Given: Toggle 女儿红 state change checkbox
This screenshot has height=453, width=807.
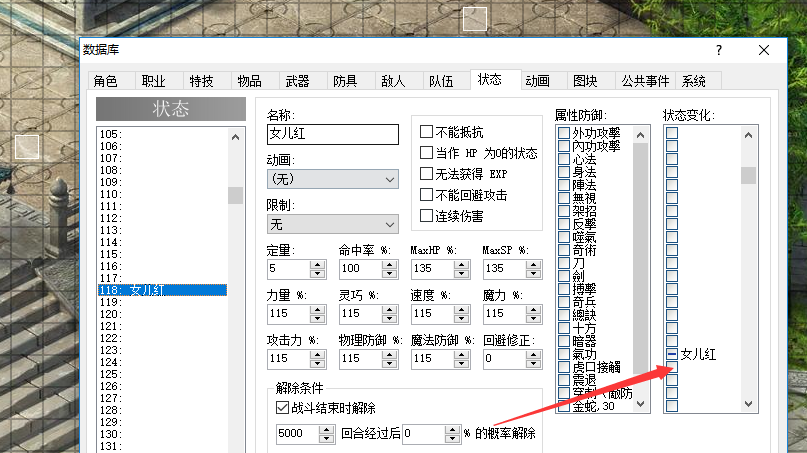Looking at the screenshot, I should tap(672, 354).
